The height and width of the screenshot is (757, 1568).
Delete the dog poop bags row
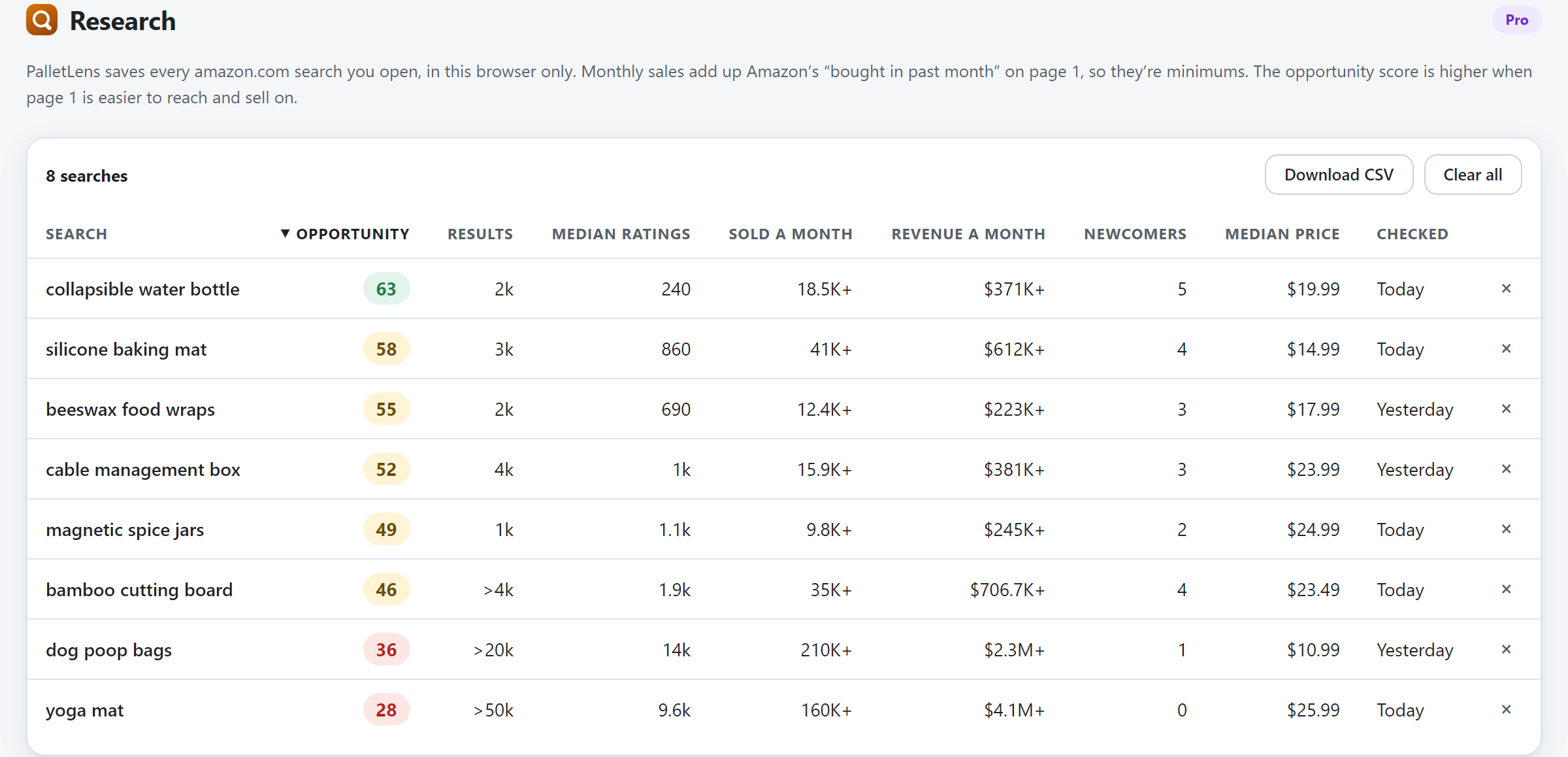[1506, 649]
